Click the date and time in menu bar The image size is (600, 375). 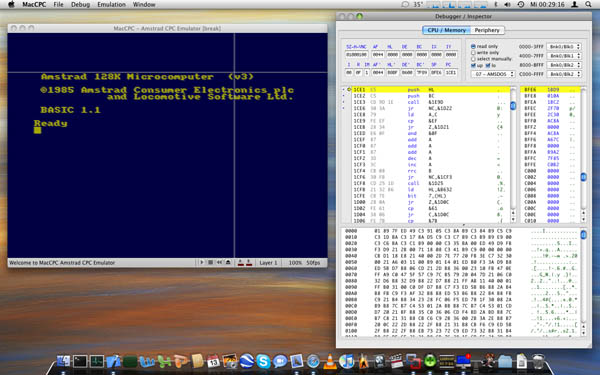tap(547, 5)
